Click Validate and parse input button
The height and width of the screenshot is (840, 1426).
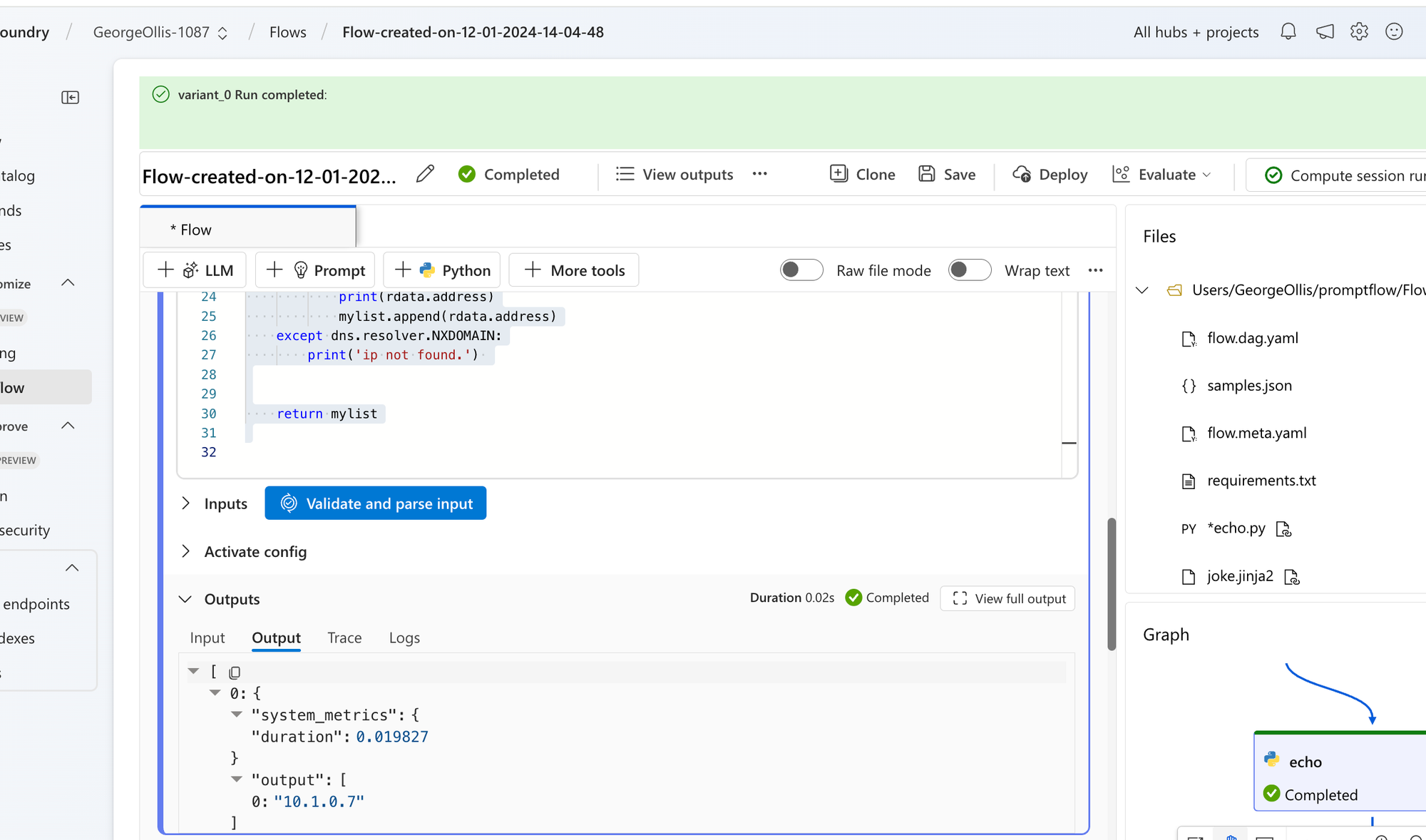tap(375, 503)
